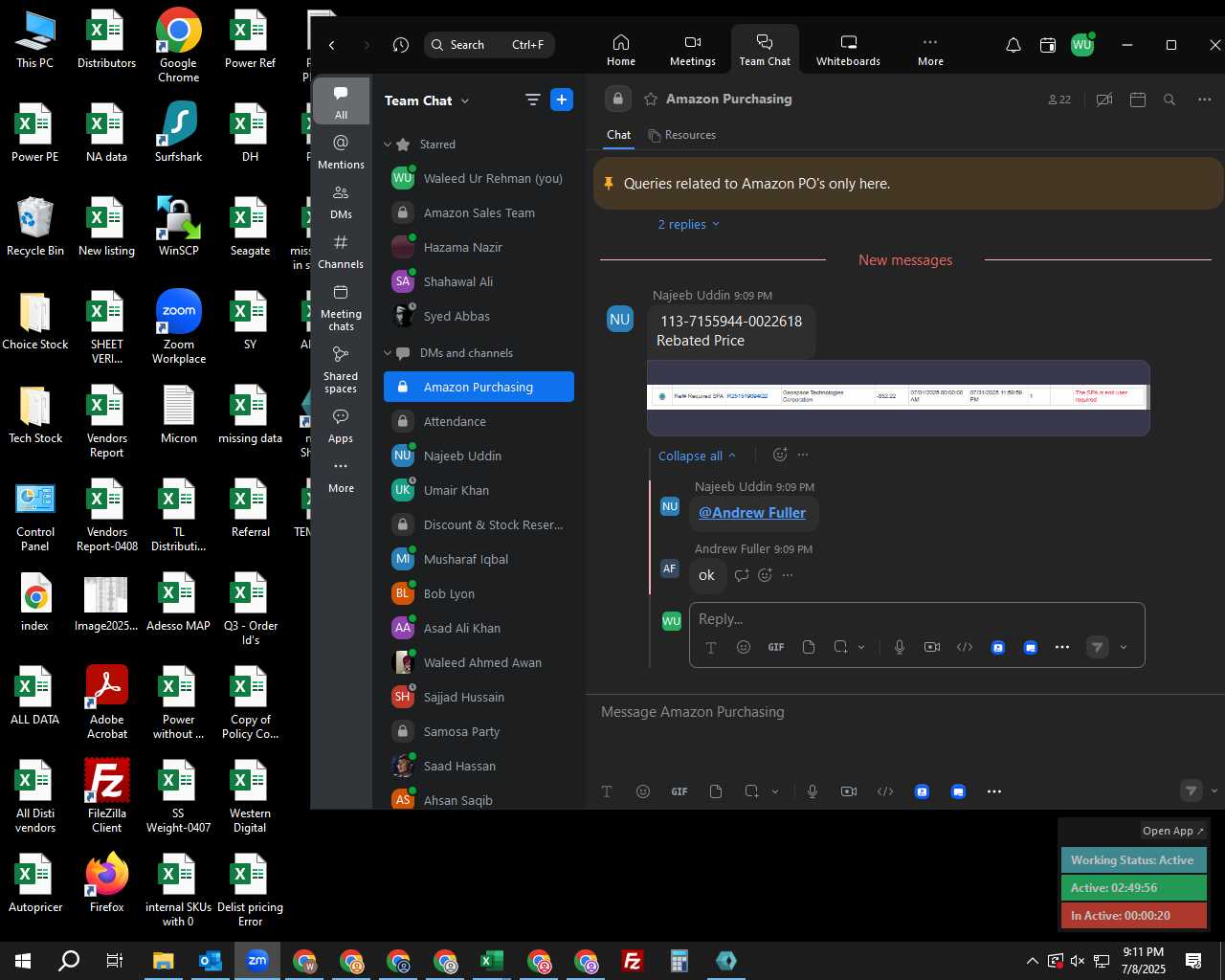
Task: Open the Channels sidebar section
Action: 341,251
